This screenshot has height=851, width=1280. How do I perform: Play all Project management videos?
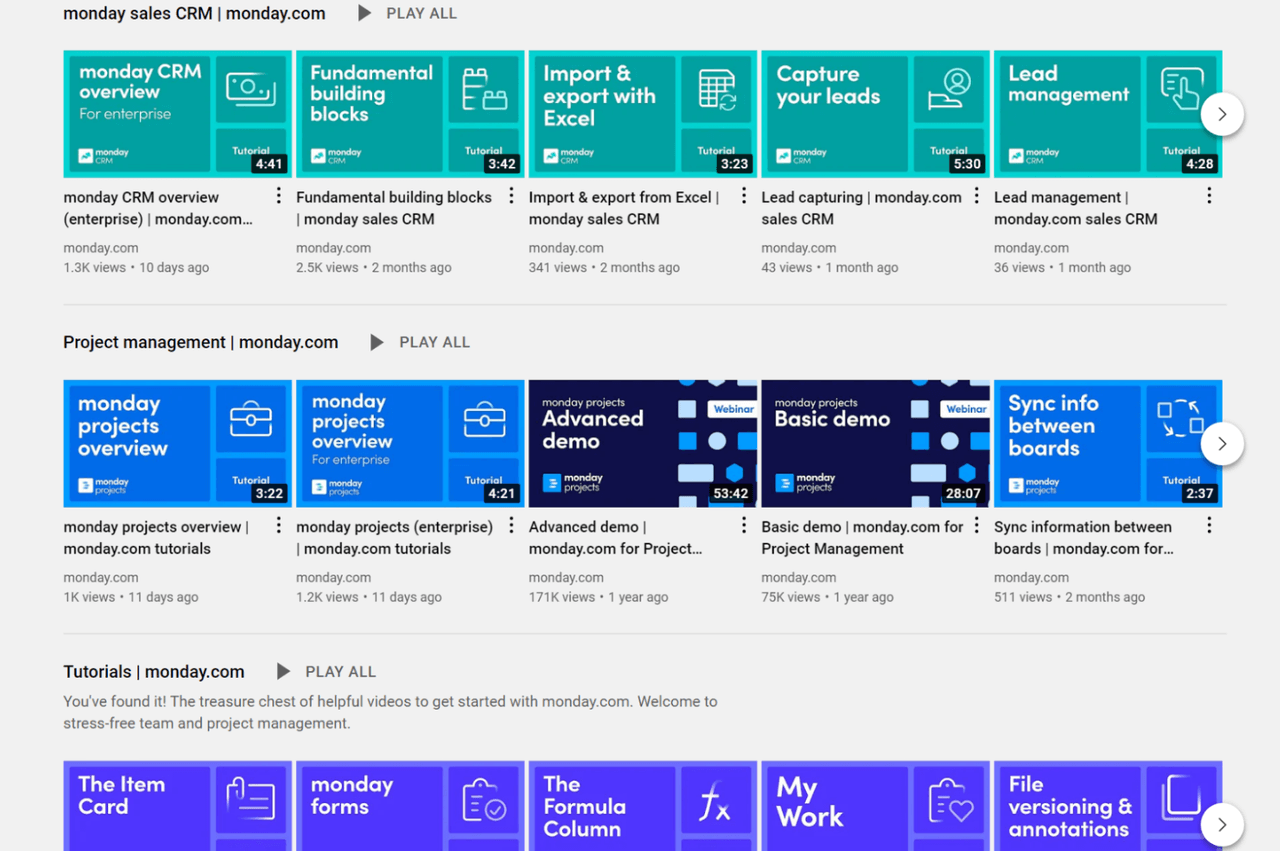point(420,342)
